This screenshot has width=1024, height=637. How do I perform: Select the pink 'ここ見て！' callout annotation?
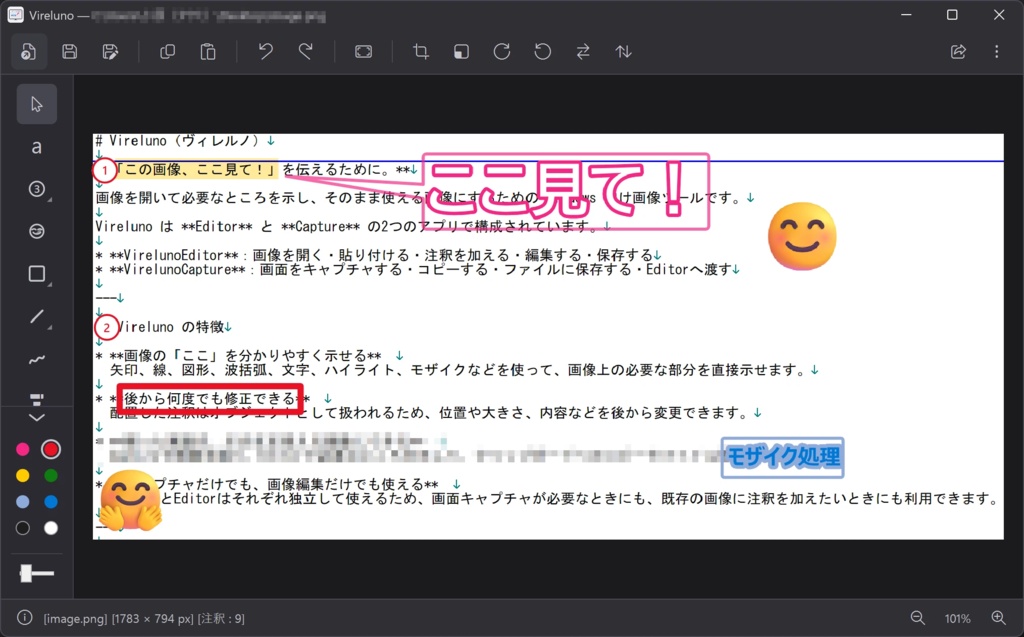(566, 191)
